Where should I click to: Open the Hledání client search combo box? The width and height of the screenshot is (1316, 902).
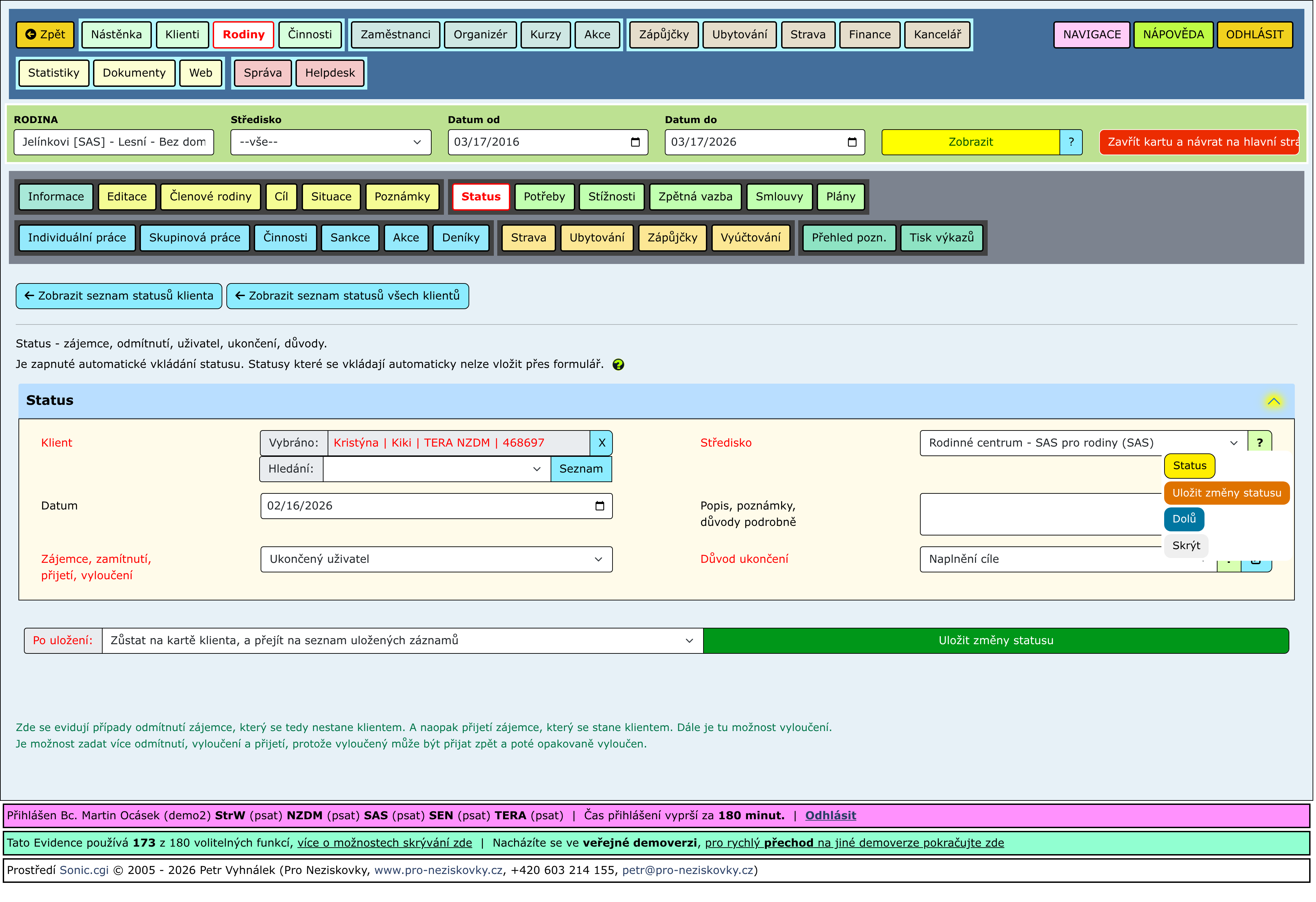[436, 469]
